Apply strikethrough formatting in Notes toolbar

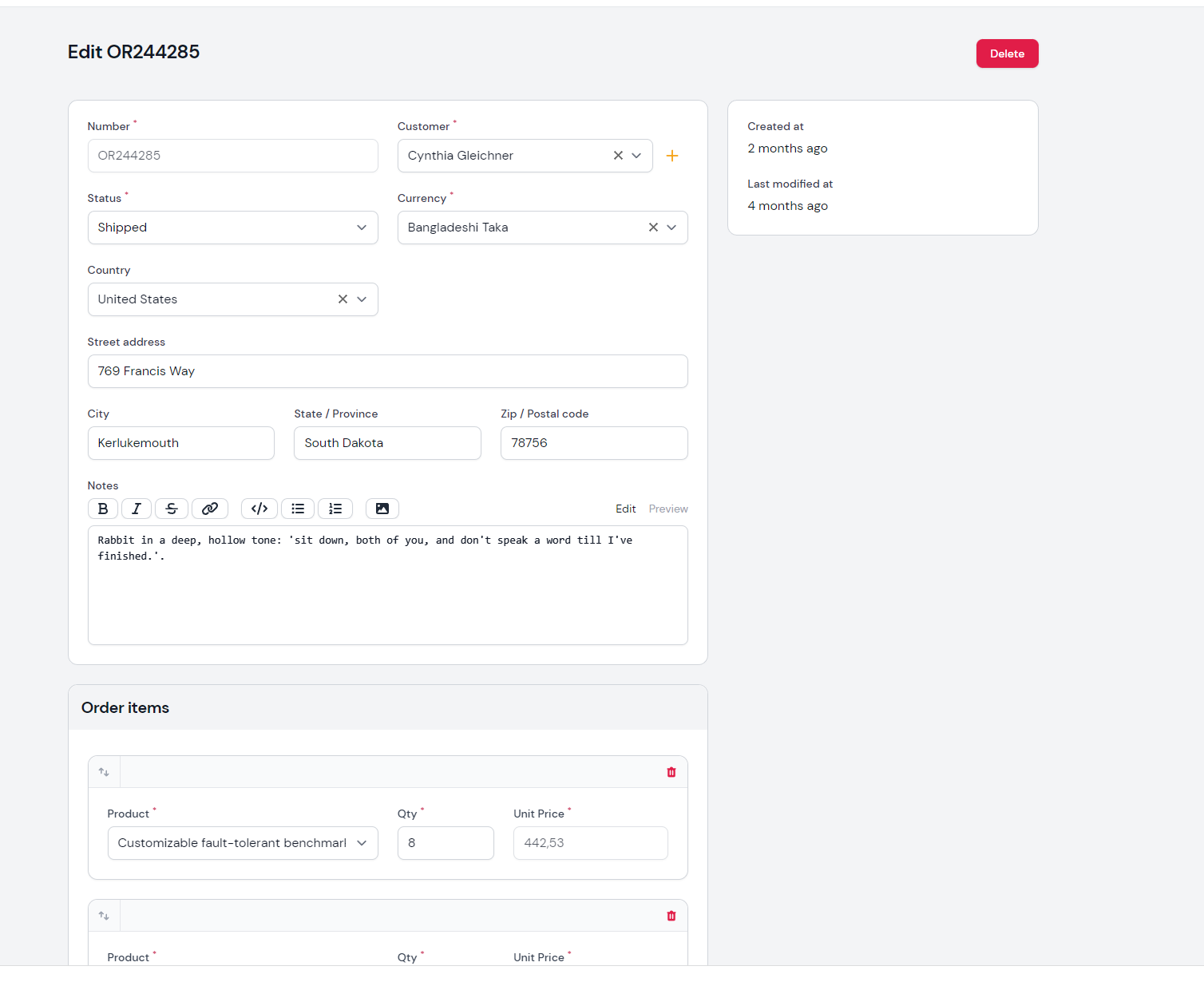(172, 509)
